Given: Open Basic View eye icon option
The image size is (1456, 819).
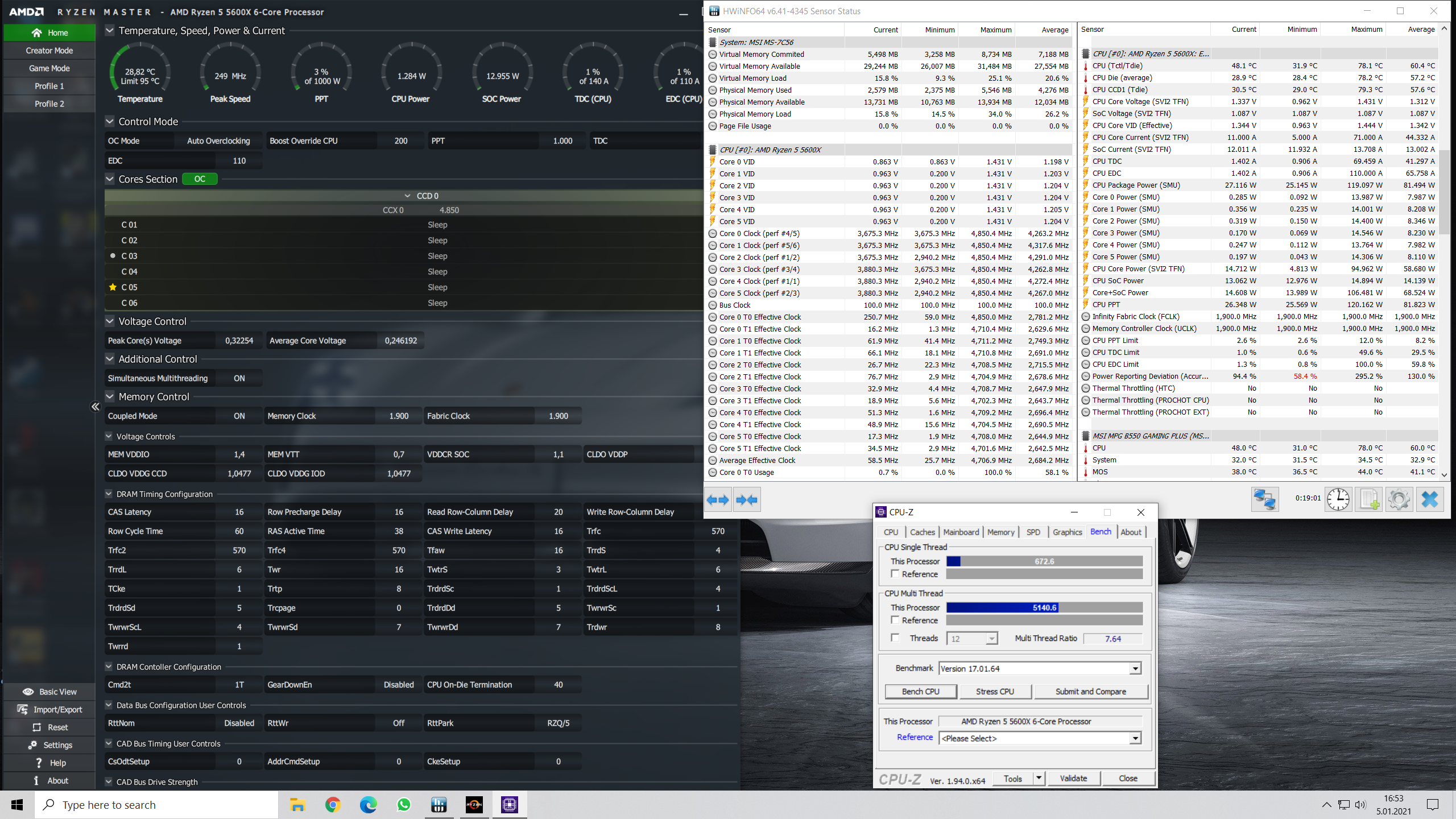Looking at the screenshot, I should coord(28,692).
